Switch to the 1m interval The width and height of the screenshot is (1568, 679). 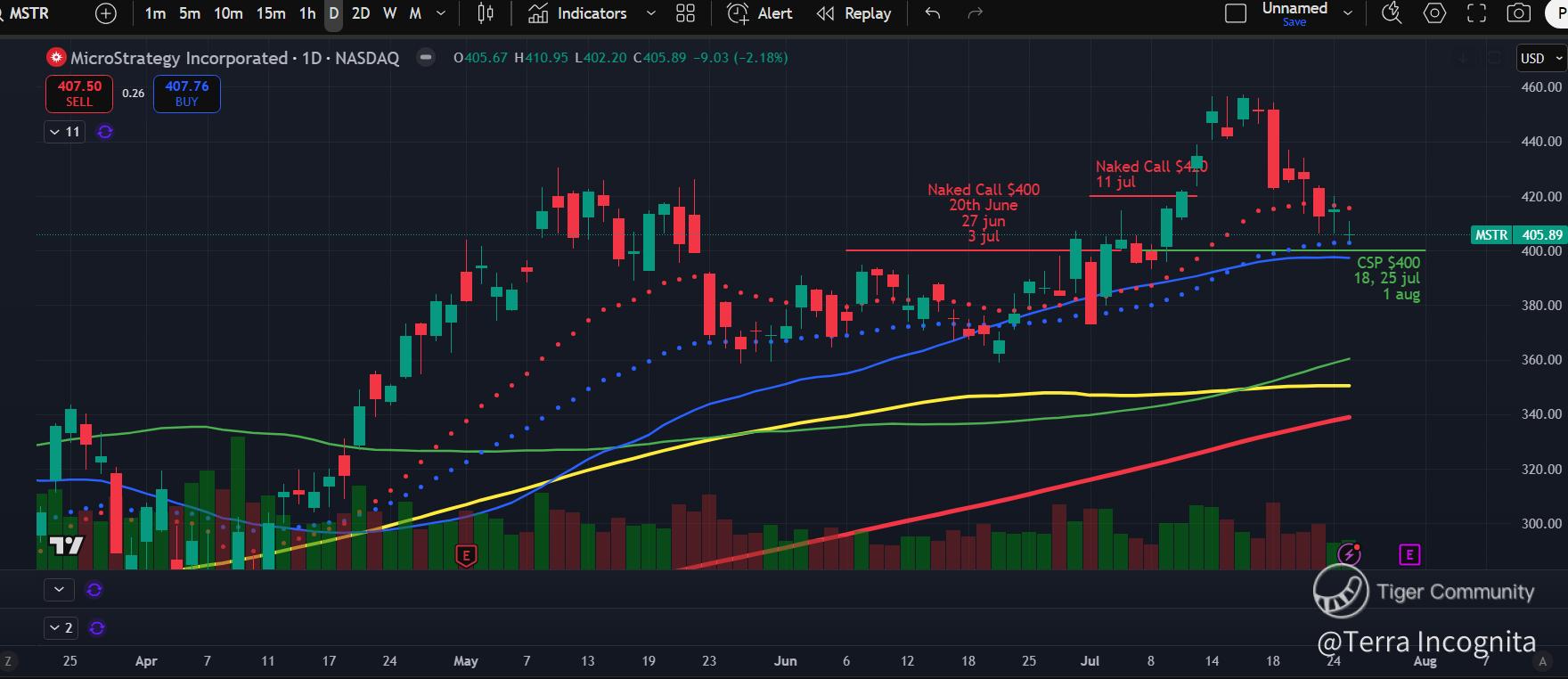pos(155,13)
